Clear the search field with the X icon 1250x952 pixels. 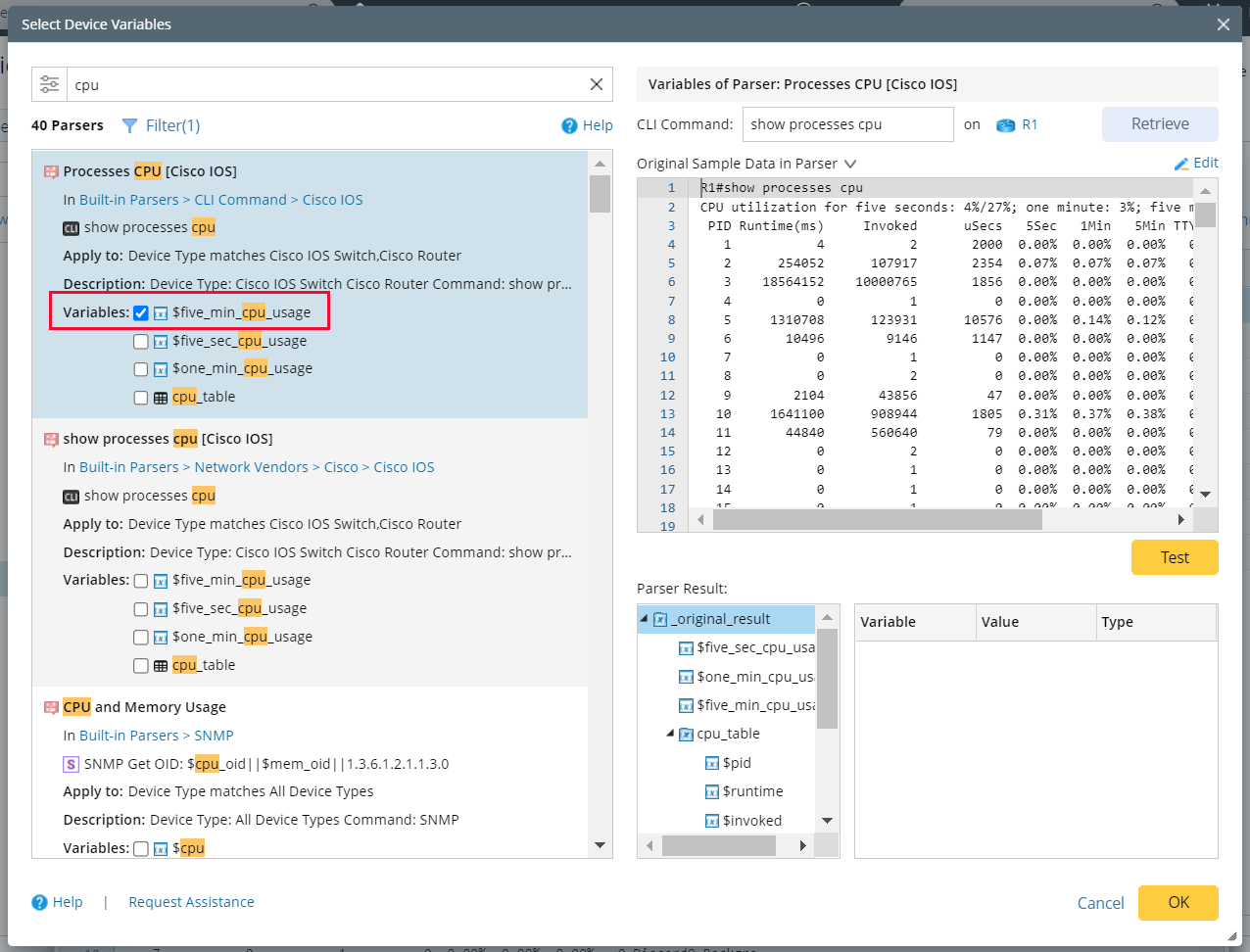tap(597, 84)
